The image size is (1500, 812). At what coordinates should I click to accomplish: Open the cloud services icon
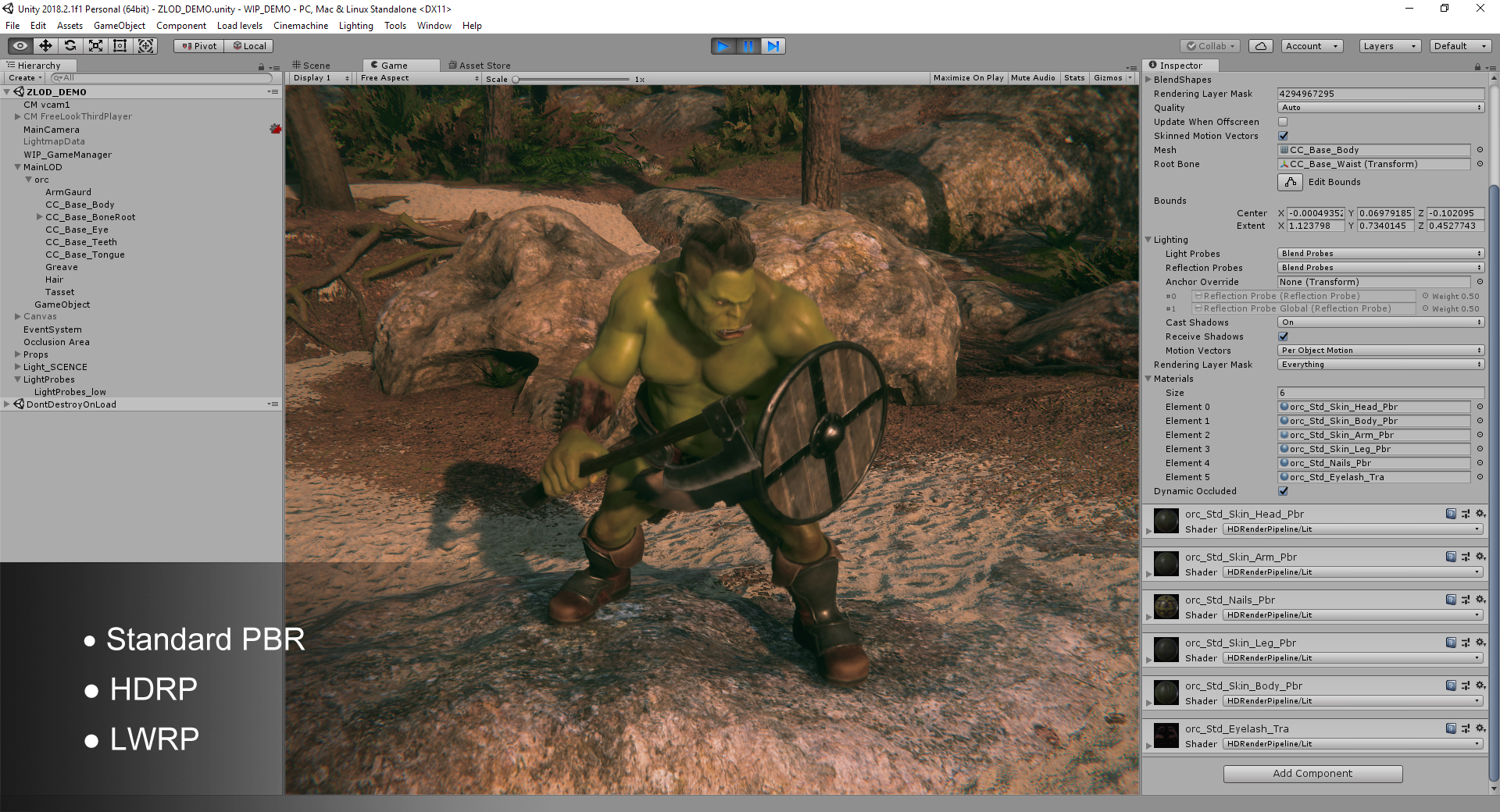(x=1260, y=46)
